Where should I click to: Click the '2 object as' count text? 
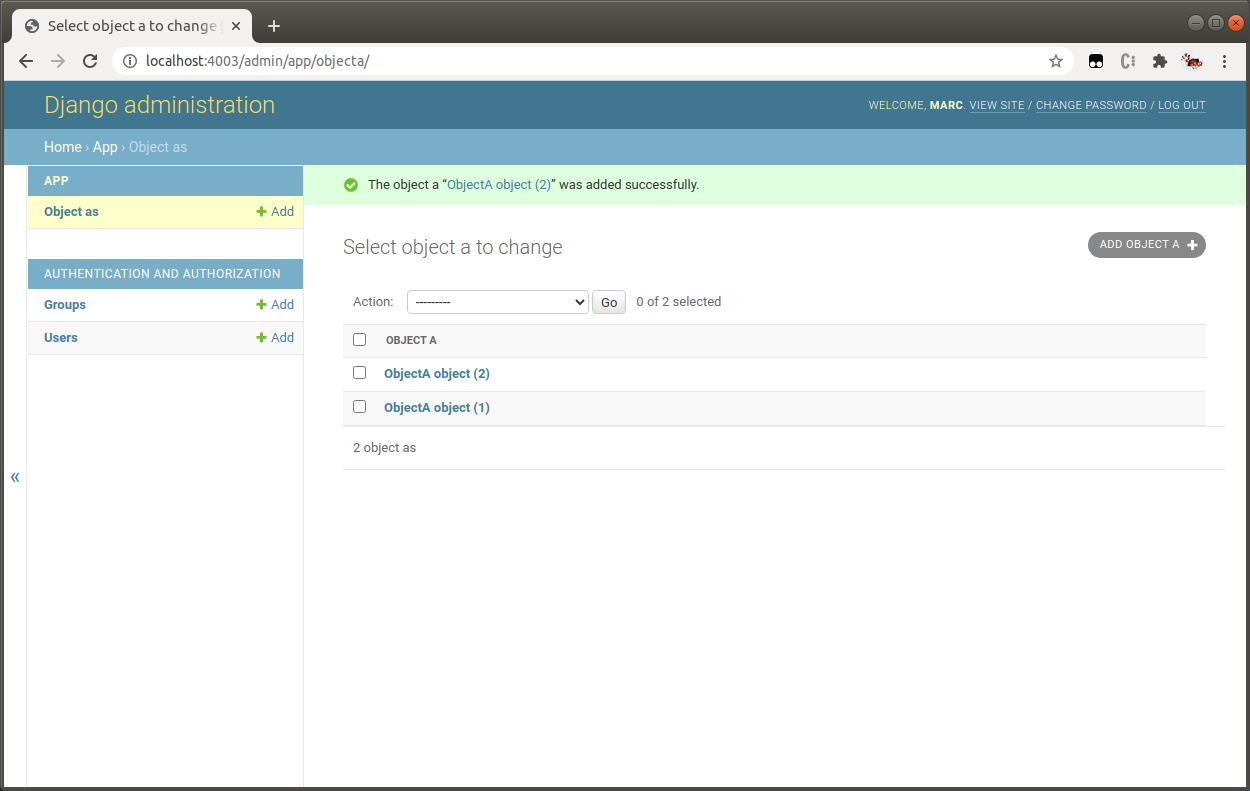coord(384,448)
